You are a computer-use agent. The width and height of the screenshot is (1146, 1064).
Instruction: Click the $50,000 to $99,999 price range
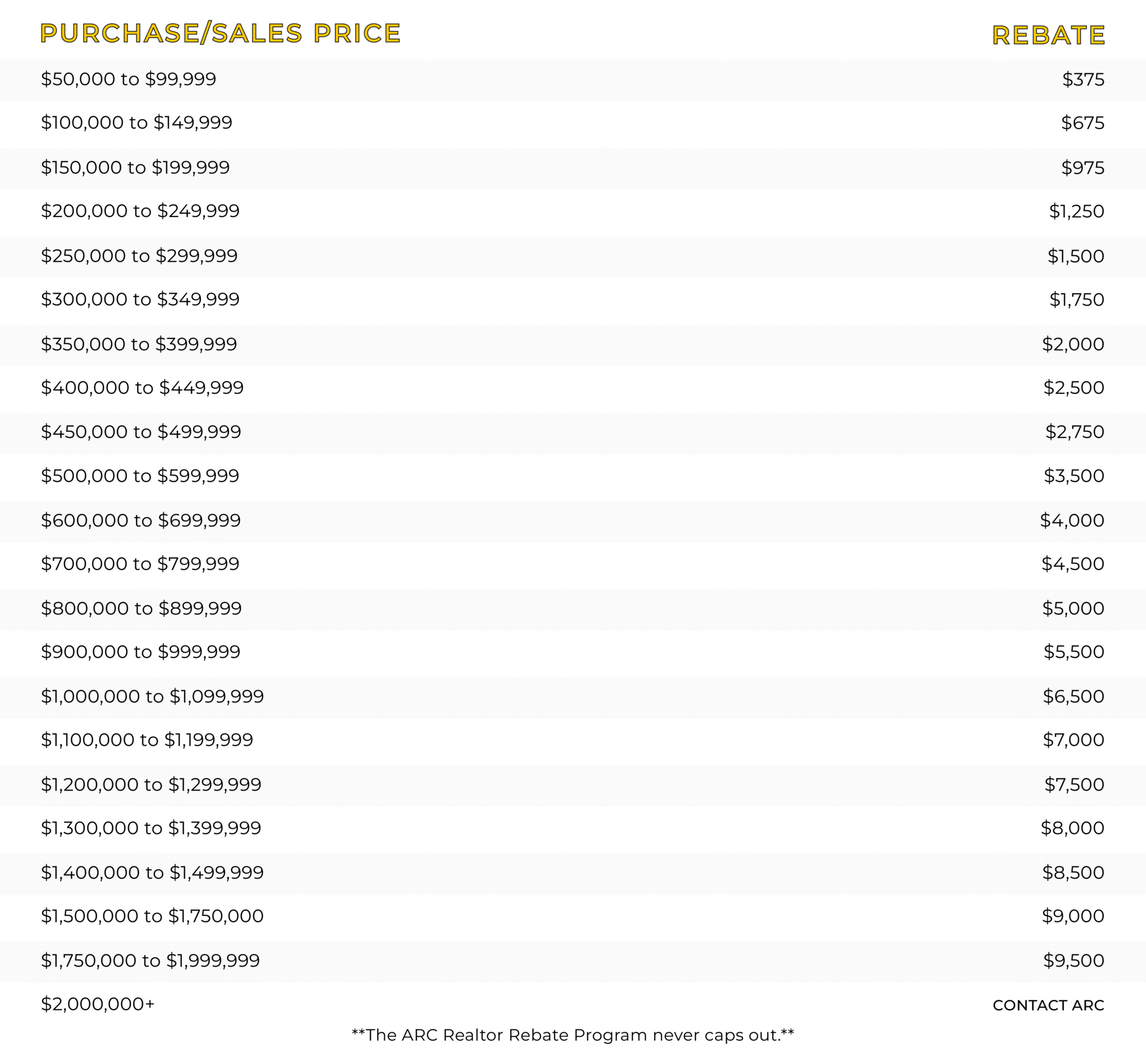[x=128, y=79]
